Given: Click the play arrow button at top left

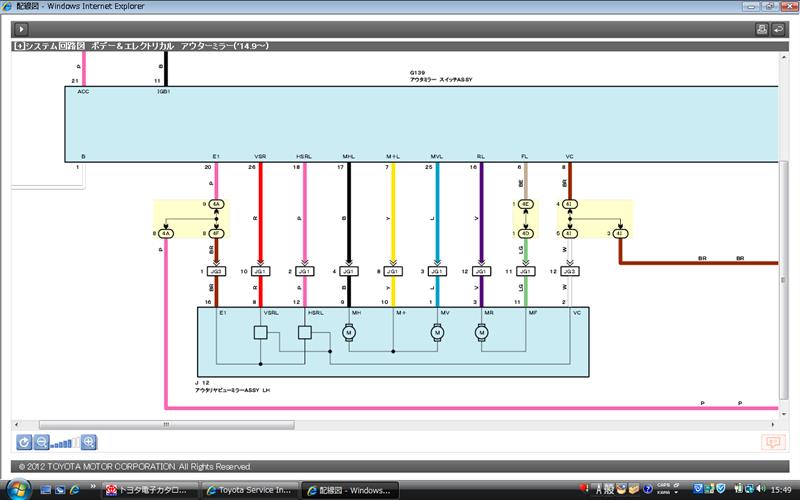Looking at the screenshot, I should [x=19, y=30].
